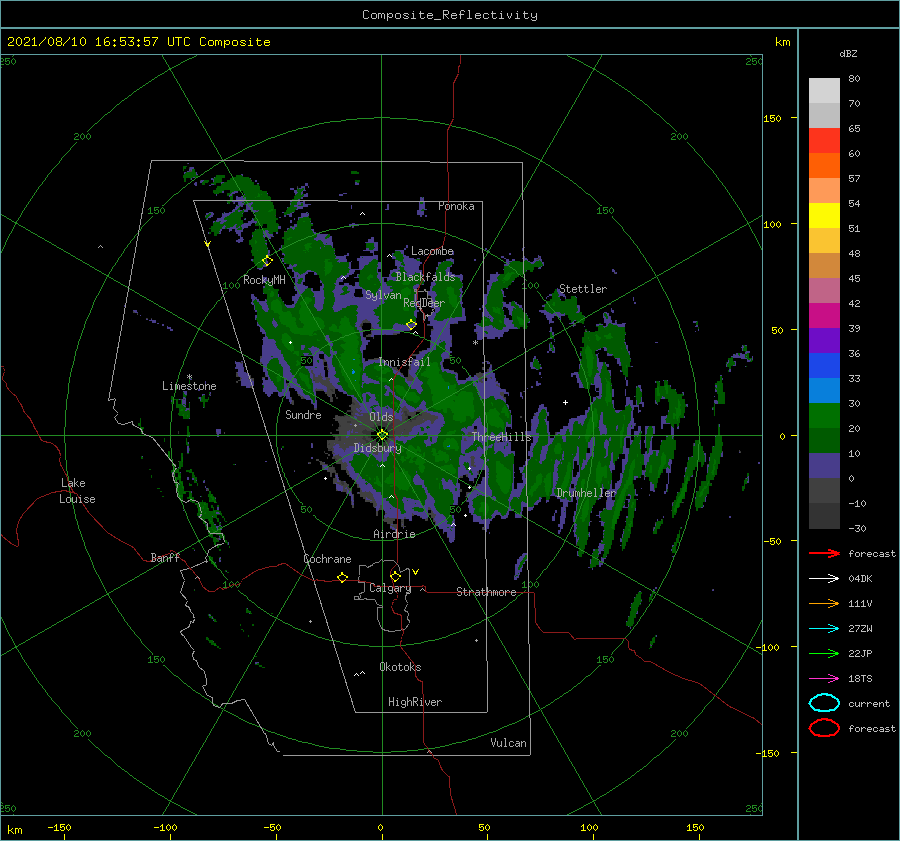Image resolution: width=900 pixels, height=841 pixels.
Task: Click the yellow diamond marker at radar center
Action: (x=382, y=435)
